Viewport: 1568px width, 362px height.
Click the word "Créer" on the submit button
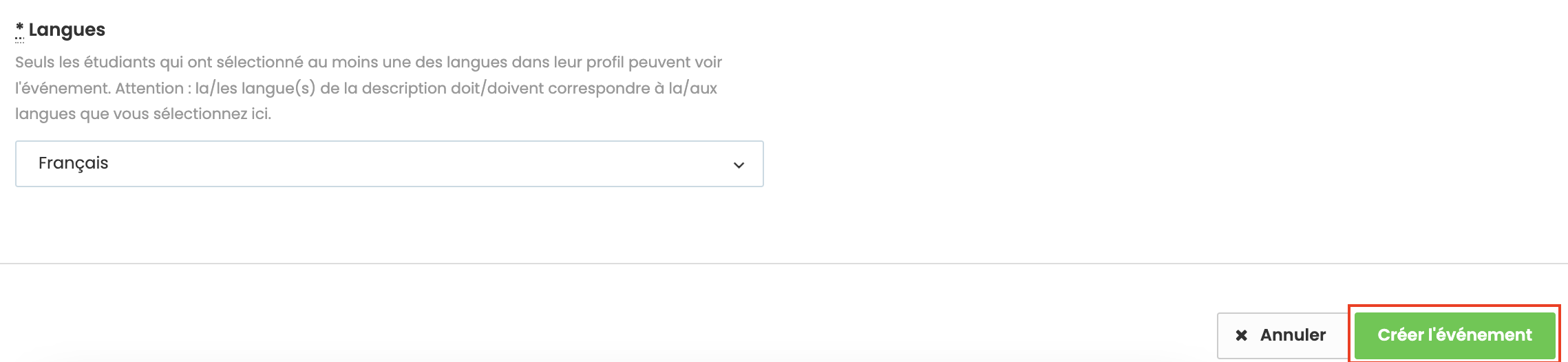pos(1400,335)
